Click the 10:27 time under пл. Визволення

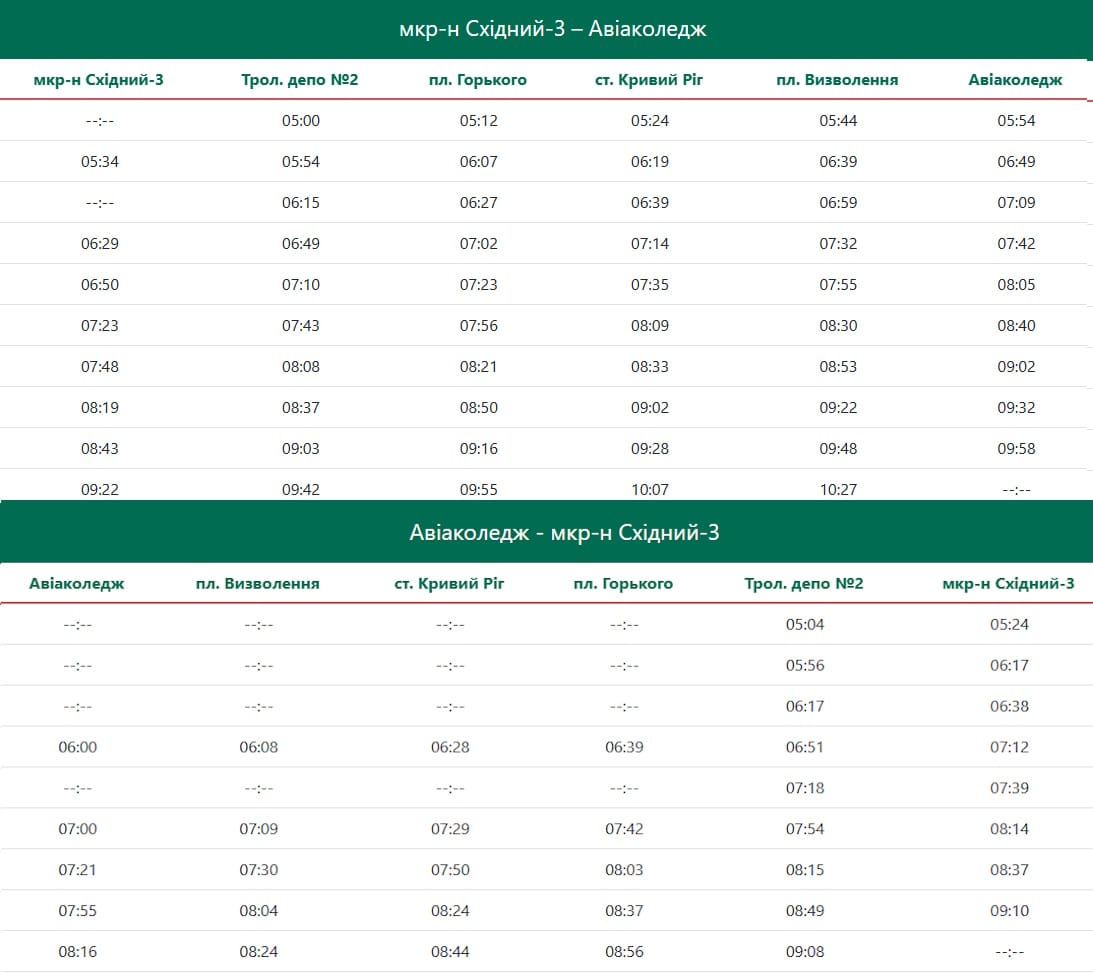pyautogui.click(x=838, y=490)
